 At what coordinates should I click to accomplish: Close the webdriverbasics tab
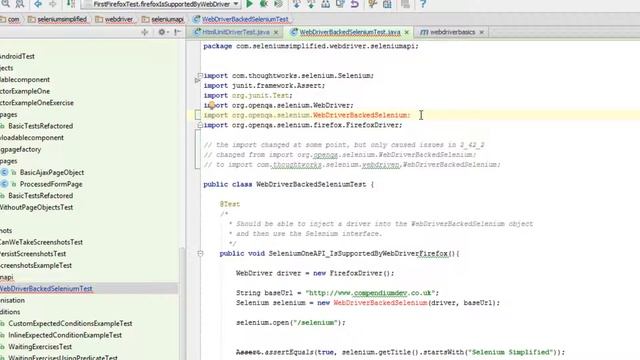(x=482, y=32)
